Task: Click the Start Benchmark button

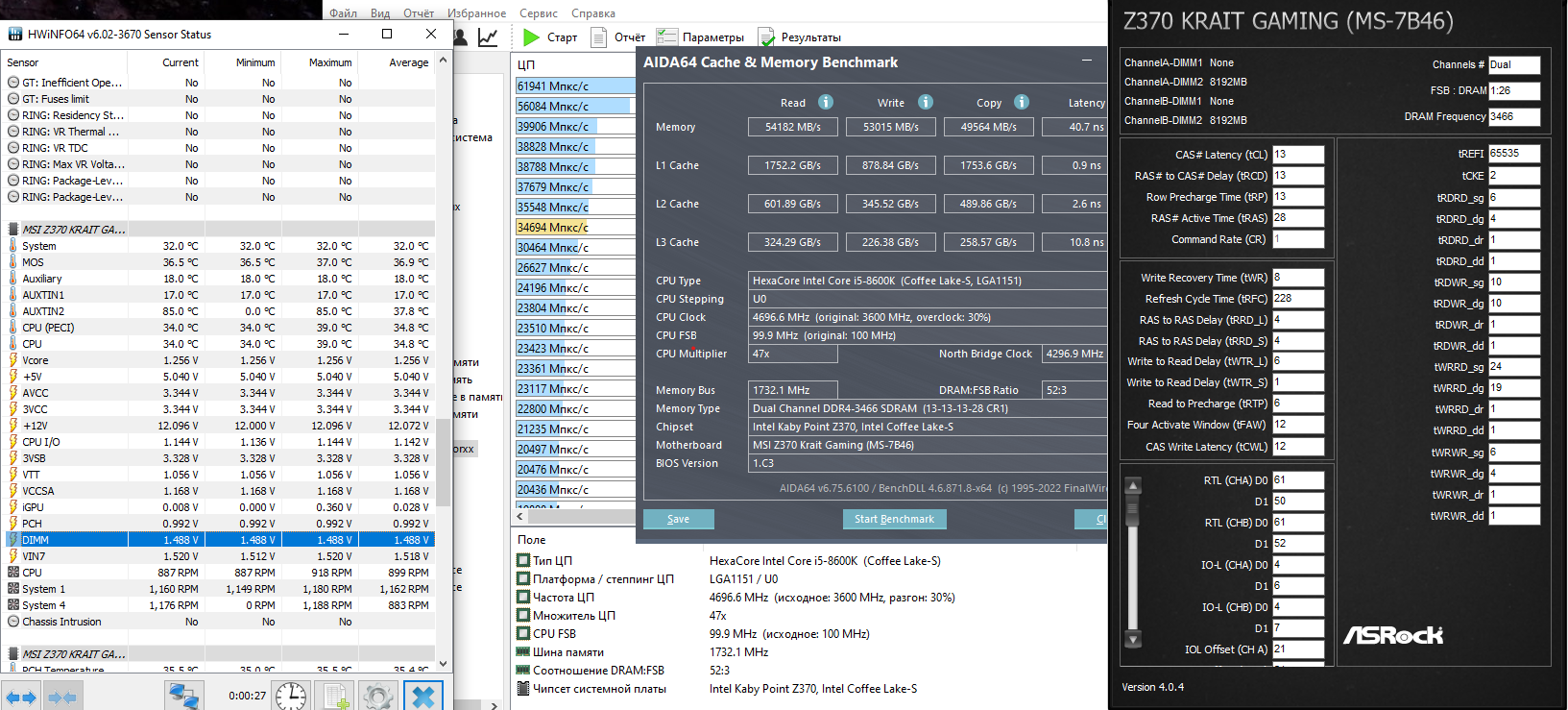Action: click(x=894, y=519)
